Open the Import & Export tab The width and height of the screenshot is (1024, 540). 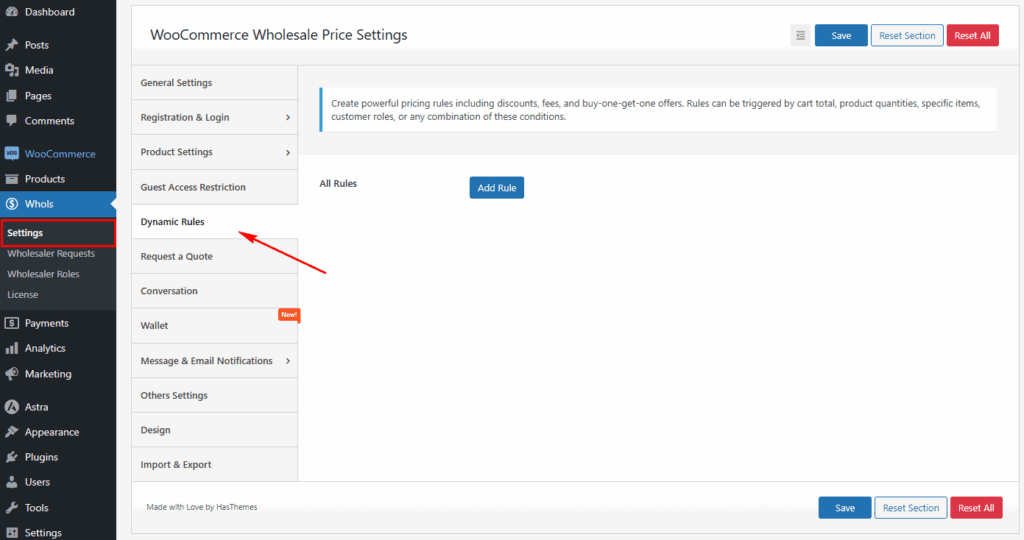tap(214, 464)
